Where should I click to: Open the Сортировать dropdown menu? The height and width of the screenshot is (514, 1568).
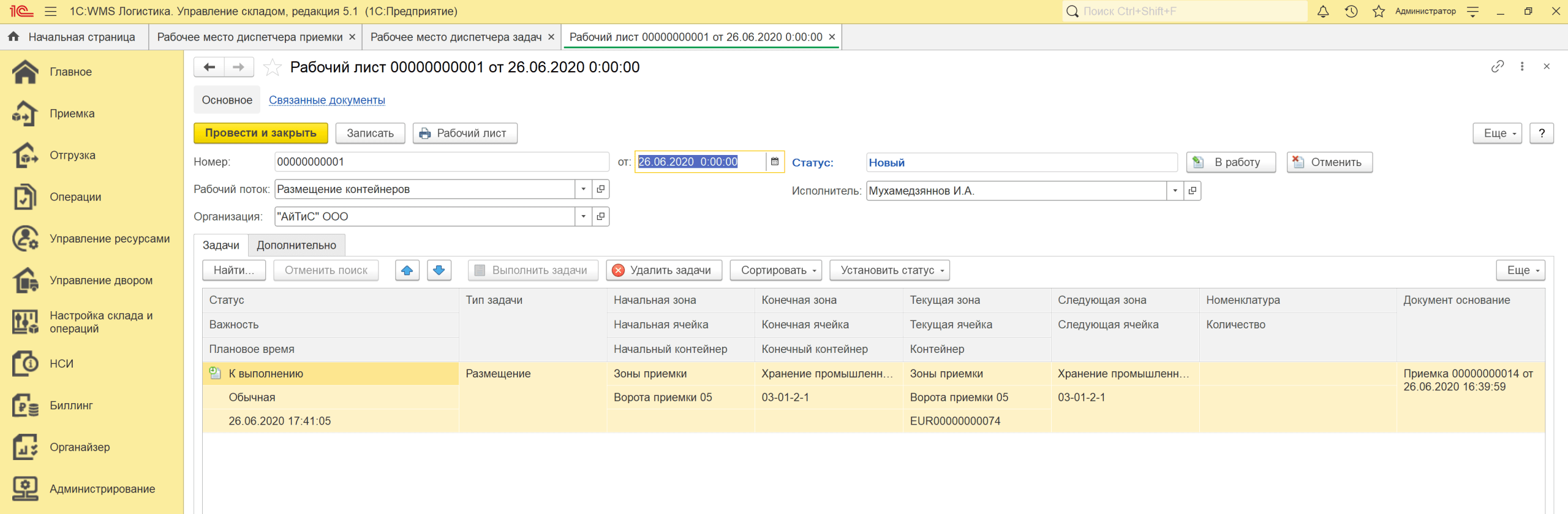pos(775,270)
